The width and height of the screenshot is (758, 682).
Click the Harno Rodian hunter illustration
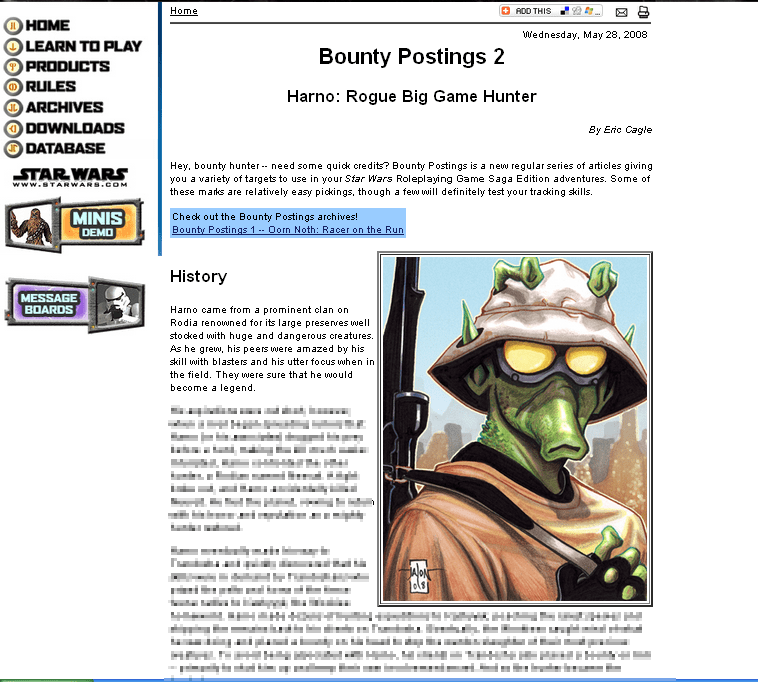click(515, 429)
